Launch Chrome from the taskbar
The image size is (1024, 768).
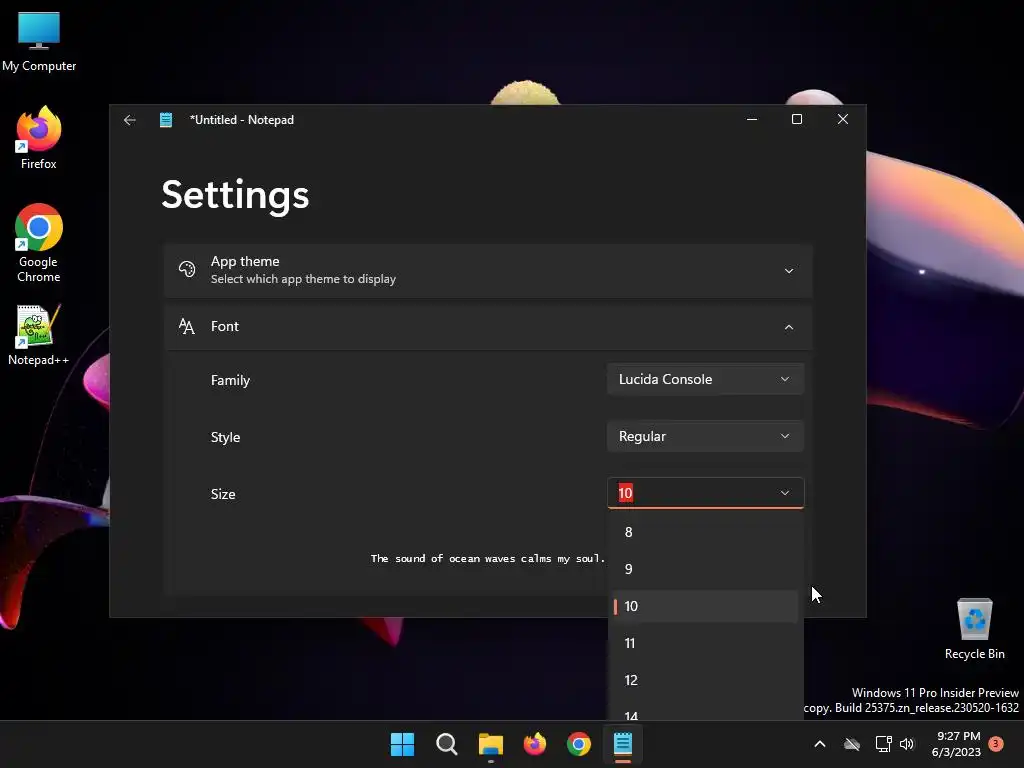pyautogui.click(x=579, y=744)
